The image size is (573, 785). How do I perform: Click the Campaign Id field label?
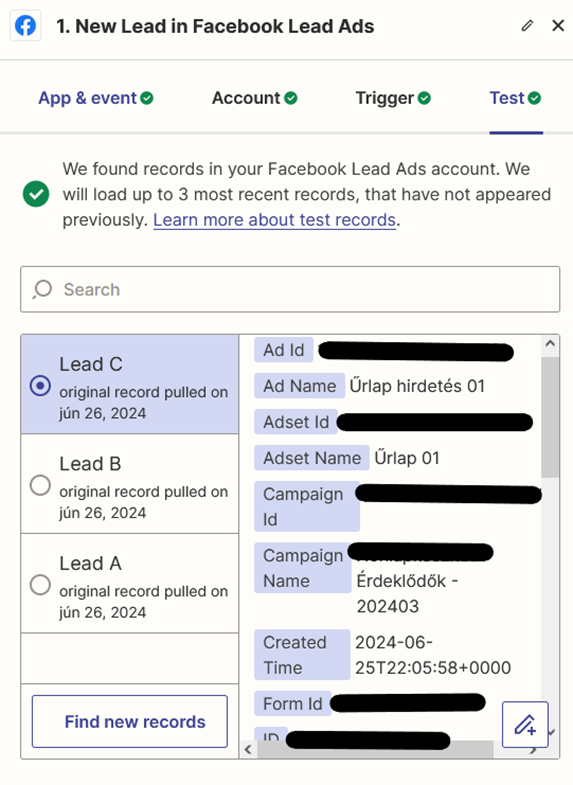point(307,507)
